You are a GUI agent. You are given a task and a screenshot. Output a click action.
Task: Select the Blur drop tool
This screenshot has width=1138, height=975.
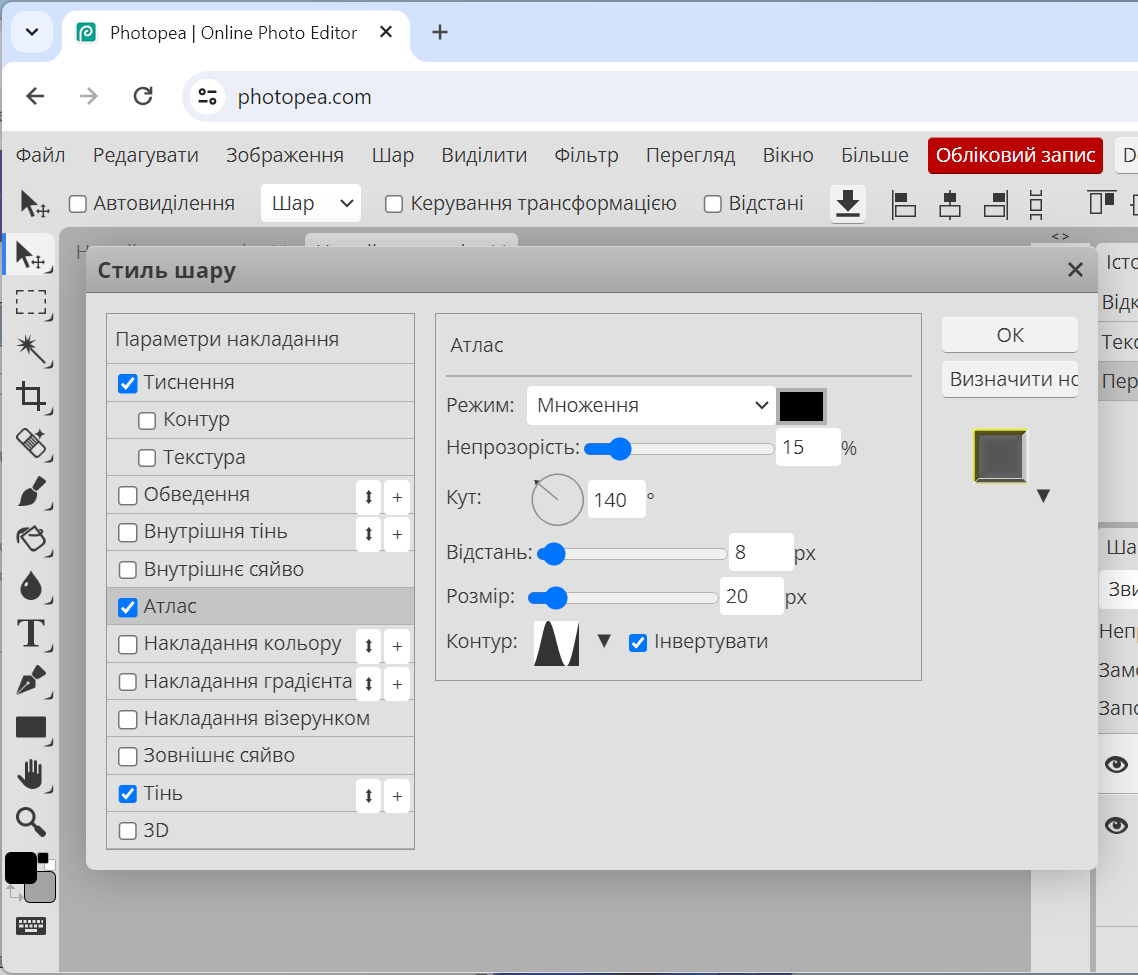(31, 586)
